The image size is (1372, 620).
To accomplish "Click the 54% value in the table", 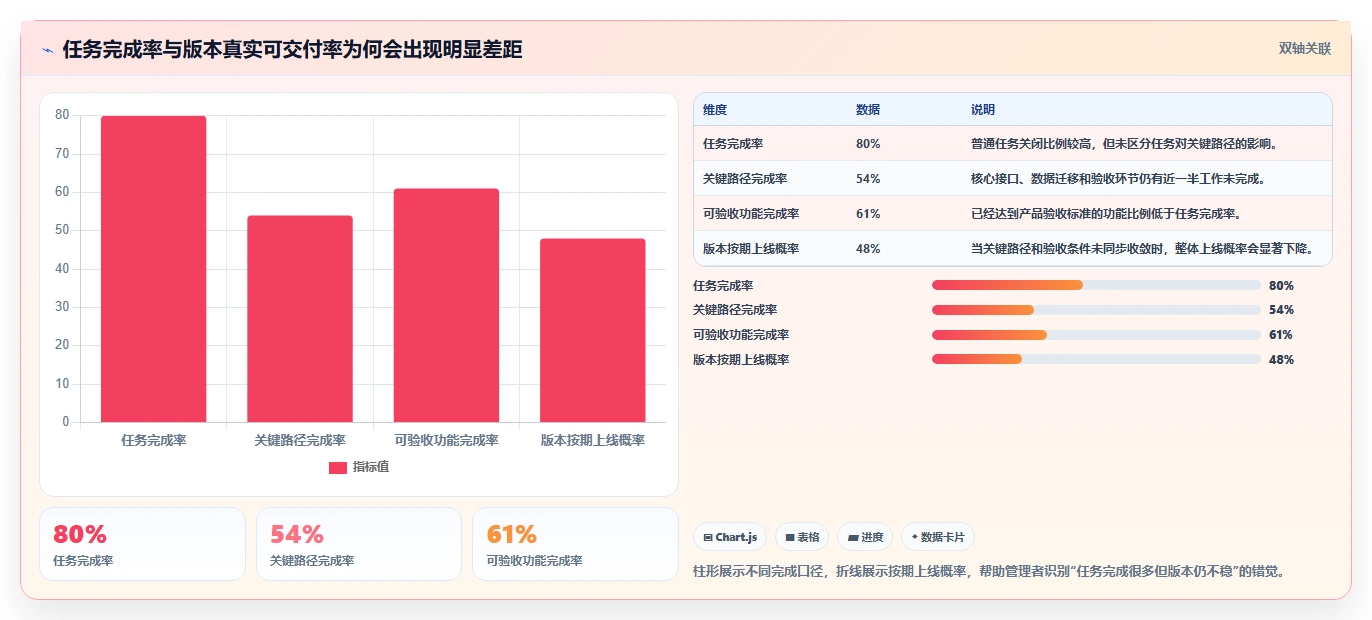I will tap(868, 179).
